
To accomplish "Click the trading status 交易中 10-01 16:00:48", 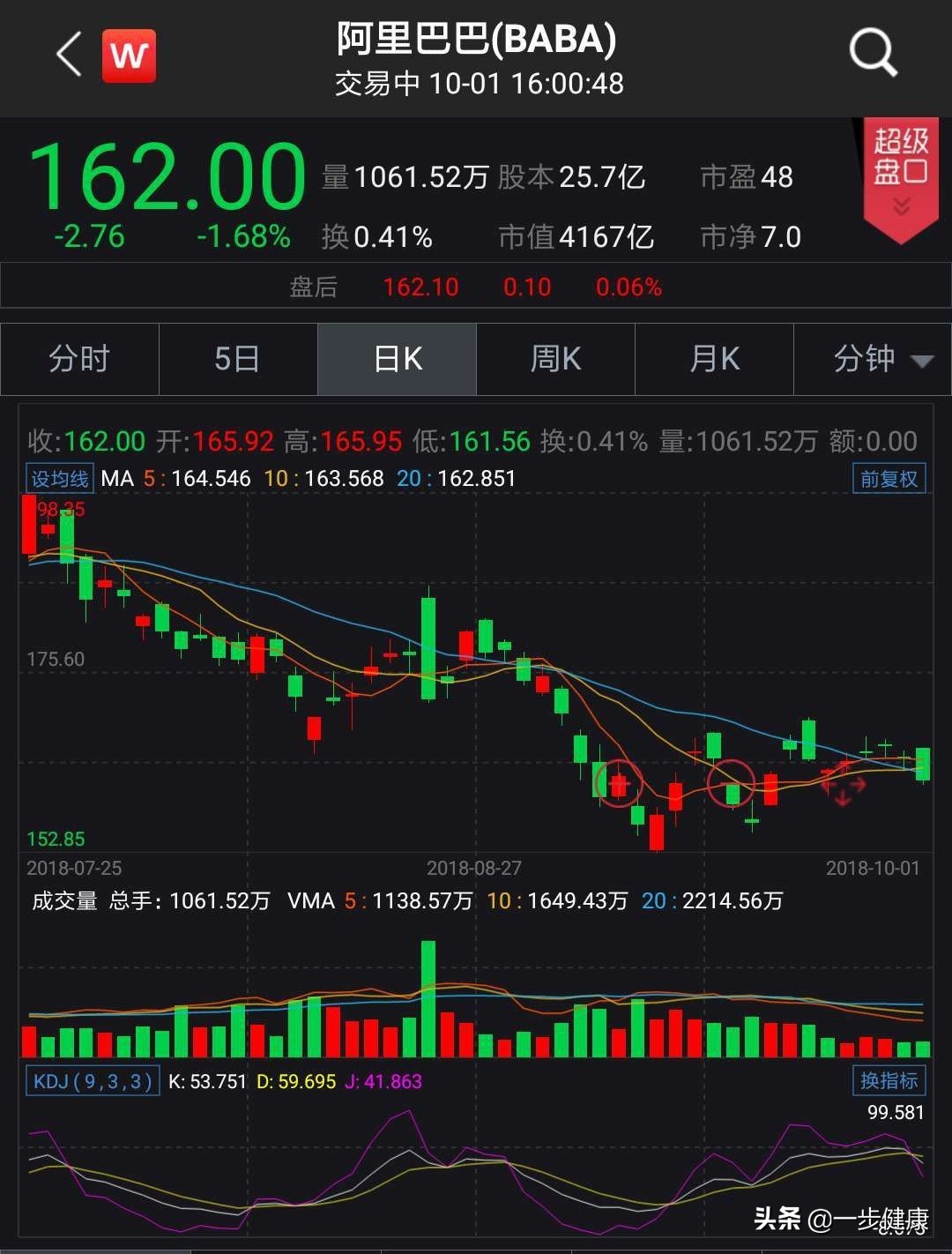I will tap(479, 84).
